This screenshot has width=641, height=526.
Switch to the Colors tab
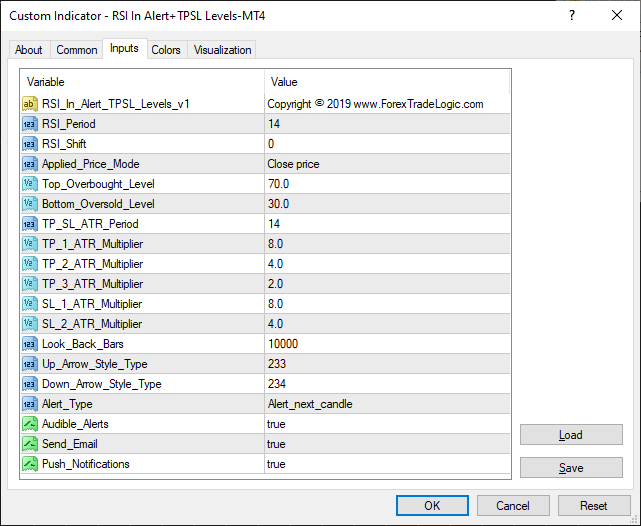(166, 50)
